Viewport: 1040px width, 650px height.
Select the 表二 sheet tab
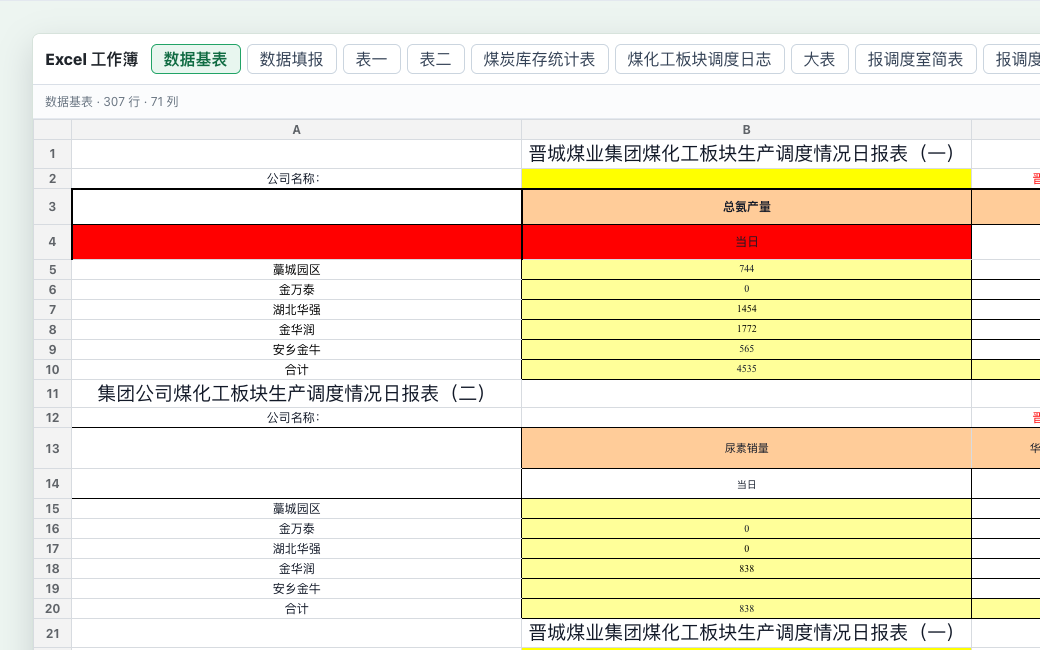(x=436, y=59)
